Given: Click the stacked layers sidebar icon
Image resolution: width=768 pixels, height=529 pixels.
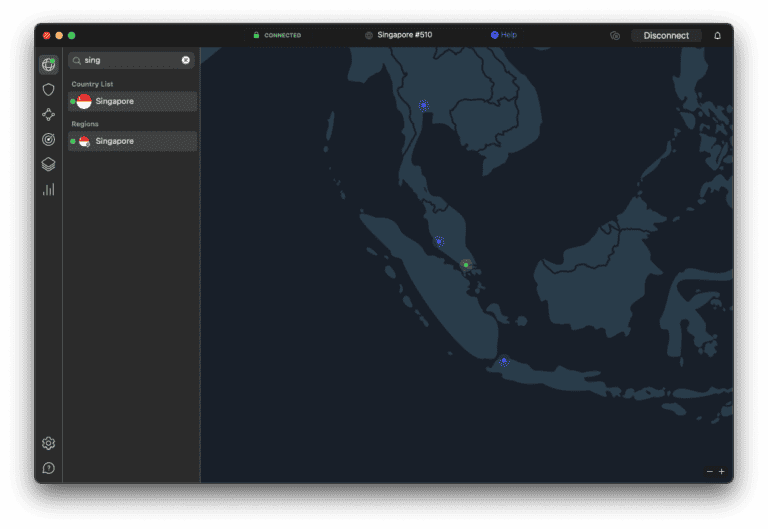Looking at the screenshot, I should pyautogui.click(x=48, y=165).
